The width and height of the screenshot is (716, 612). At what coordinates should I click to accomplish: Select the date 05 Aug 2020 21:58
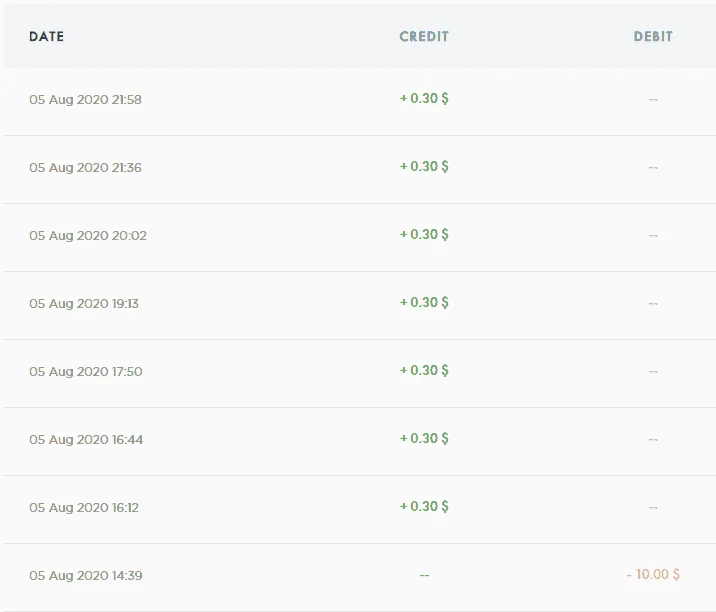pyautogui.click(x=85, y=100)
